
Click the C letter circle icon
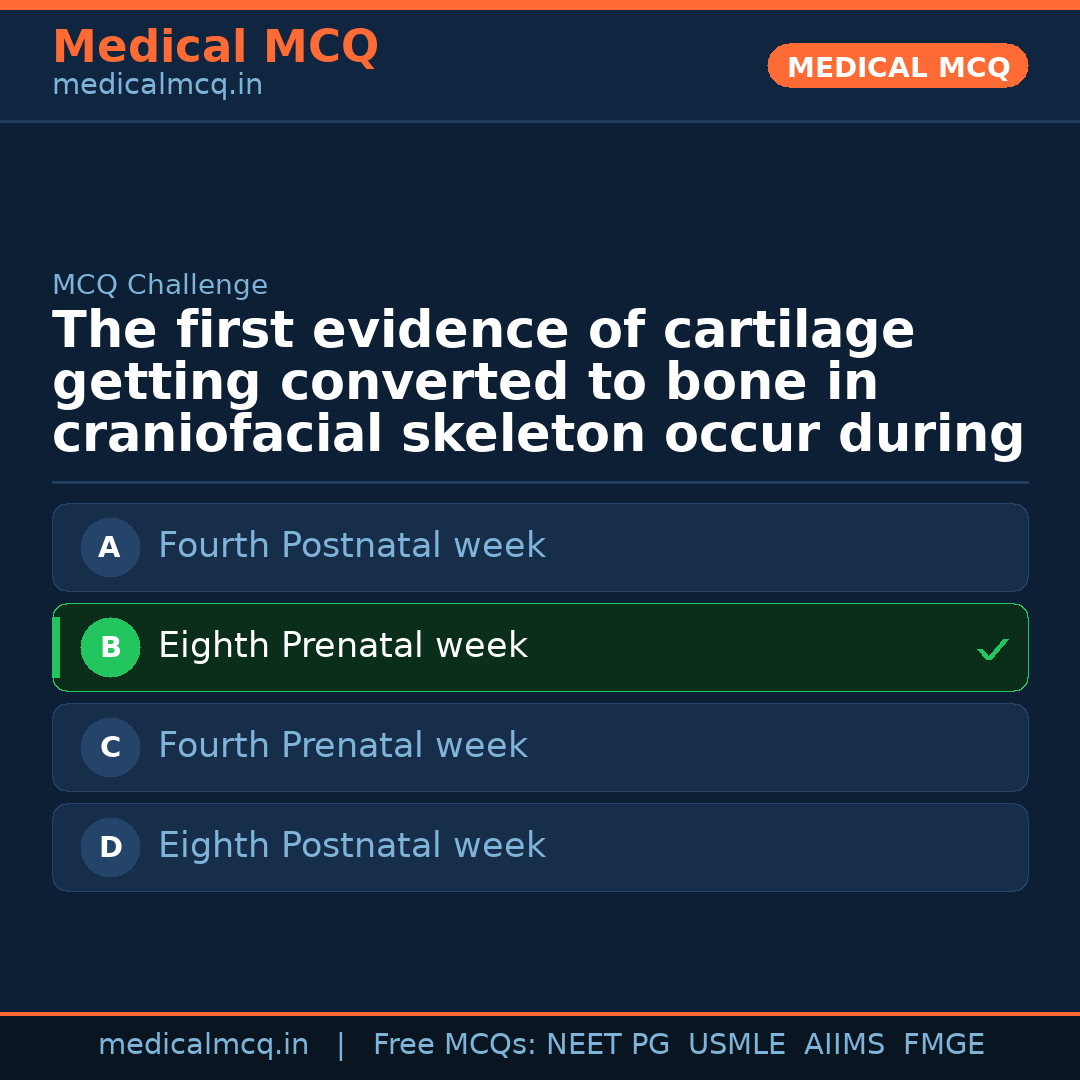point(110,747)
